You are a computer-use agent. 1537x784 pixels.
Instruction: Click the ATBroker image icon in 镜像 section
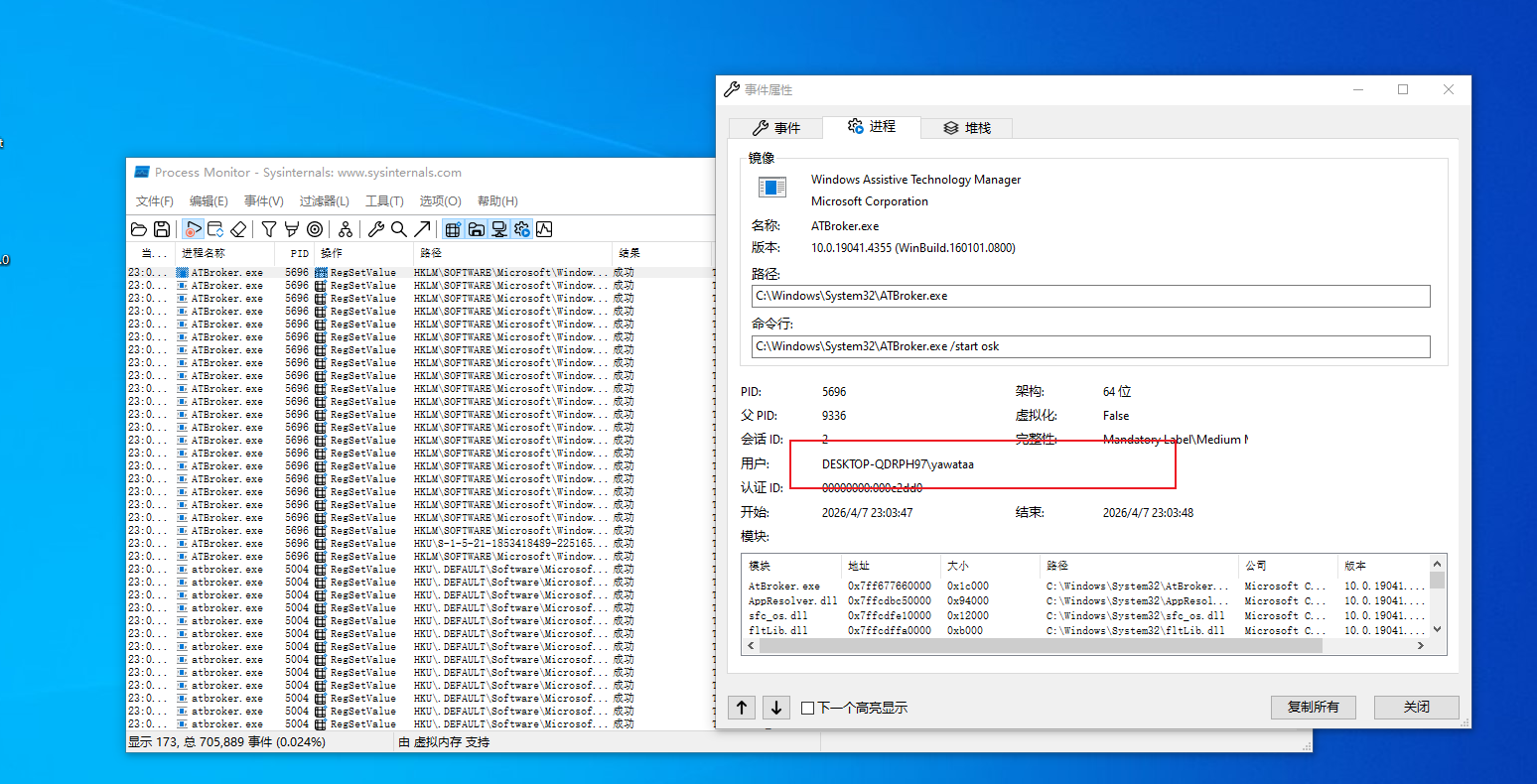pos(772,188)
